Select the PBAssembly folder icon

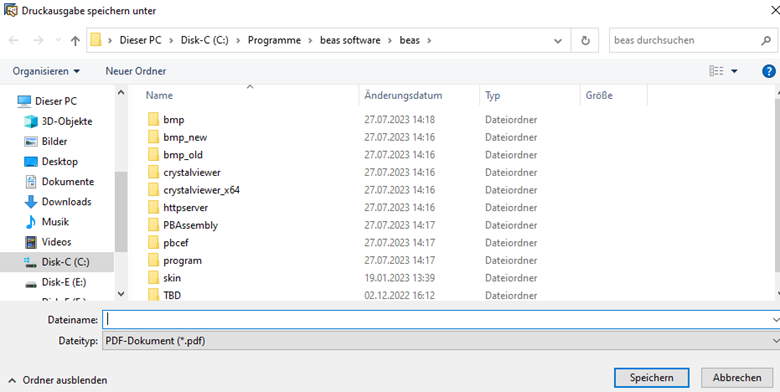pyautogui.click(x=153, y=225)
